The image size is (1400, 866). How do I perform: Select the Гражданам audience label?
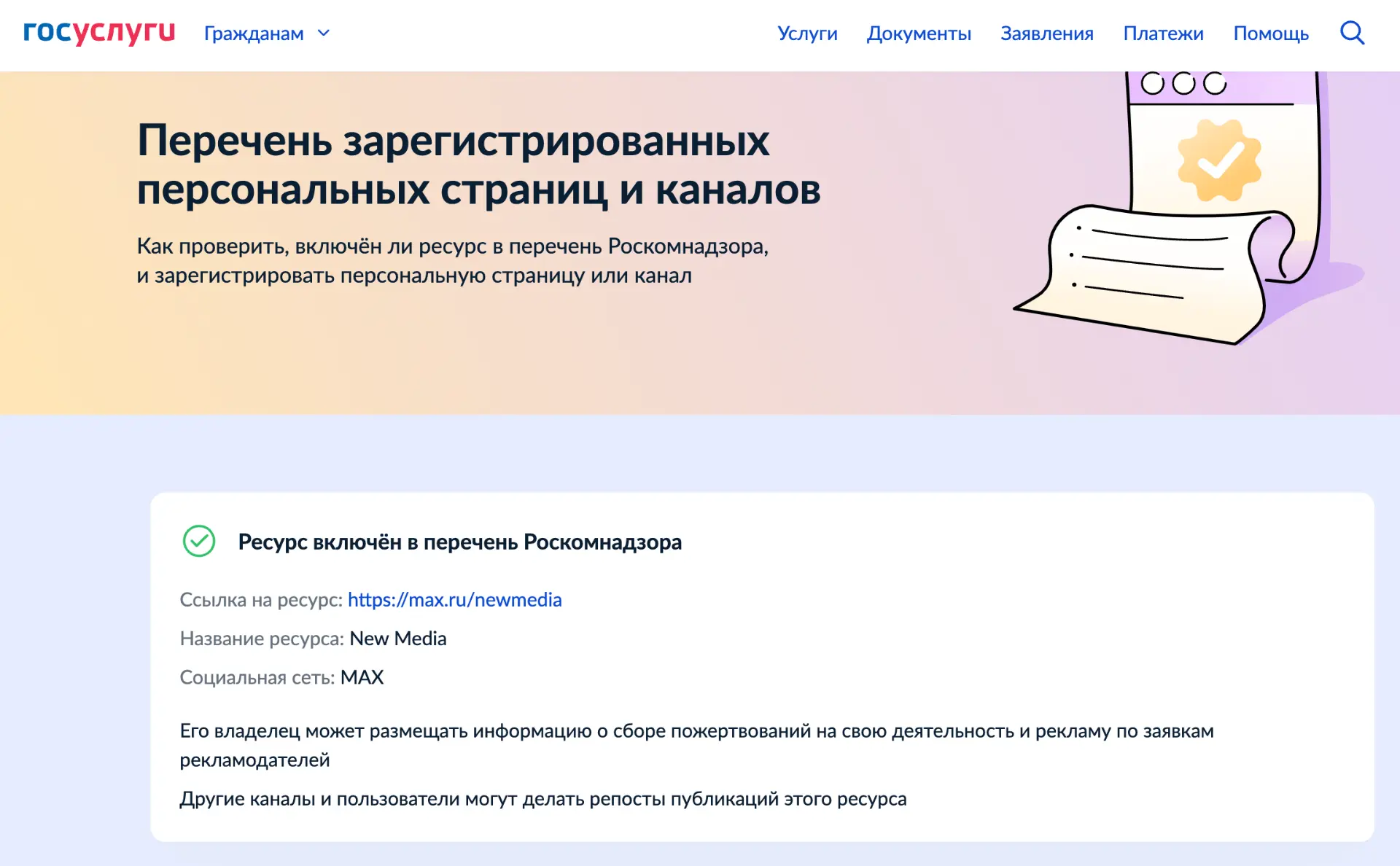(x=254, y=34)
